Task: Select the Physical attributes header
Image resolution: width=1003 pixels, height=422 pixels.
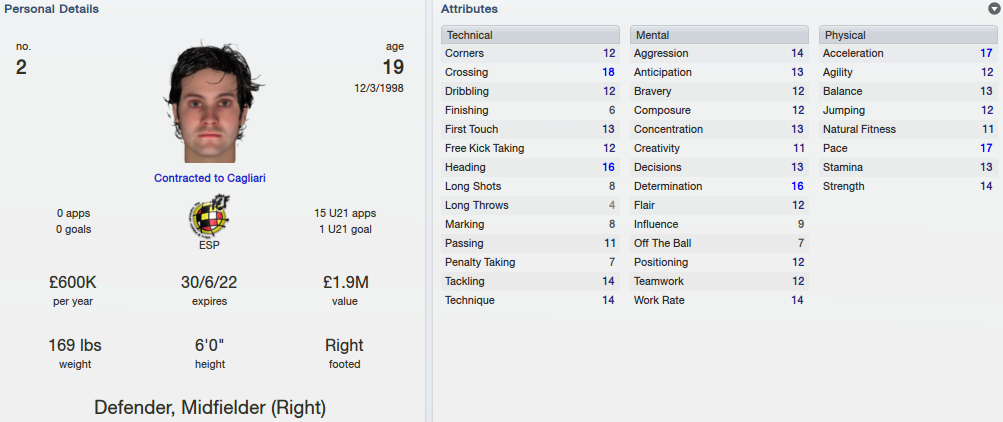Action: (x=908, y=35)
